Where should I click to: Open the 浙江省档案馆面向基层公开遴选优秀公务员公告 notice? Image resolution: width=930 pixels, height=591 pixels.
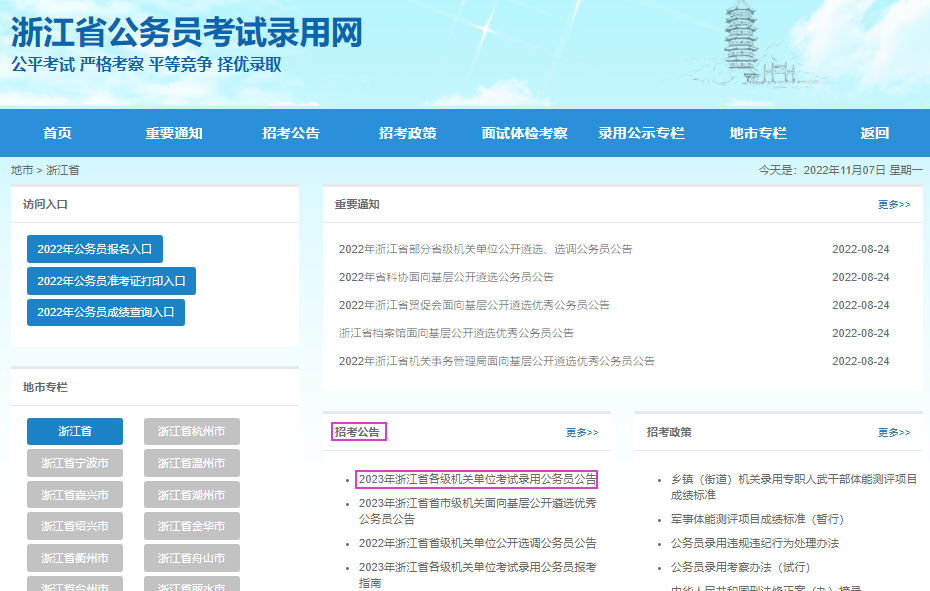pos(456,333)
